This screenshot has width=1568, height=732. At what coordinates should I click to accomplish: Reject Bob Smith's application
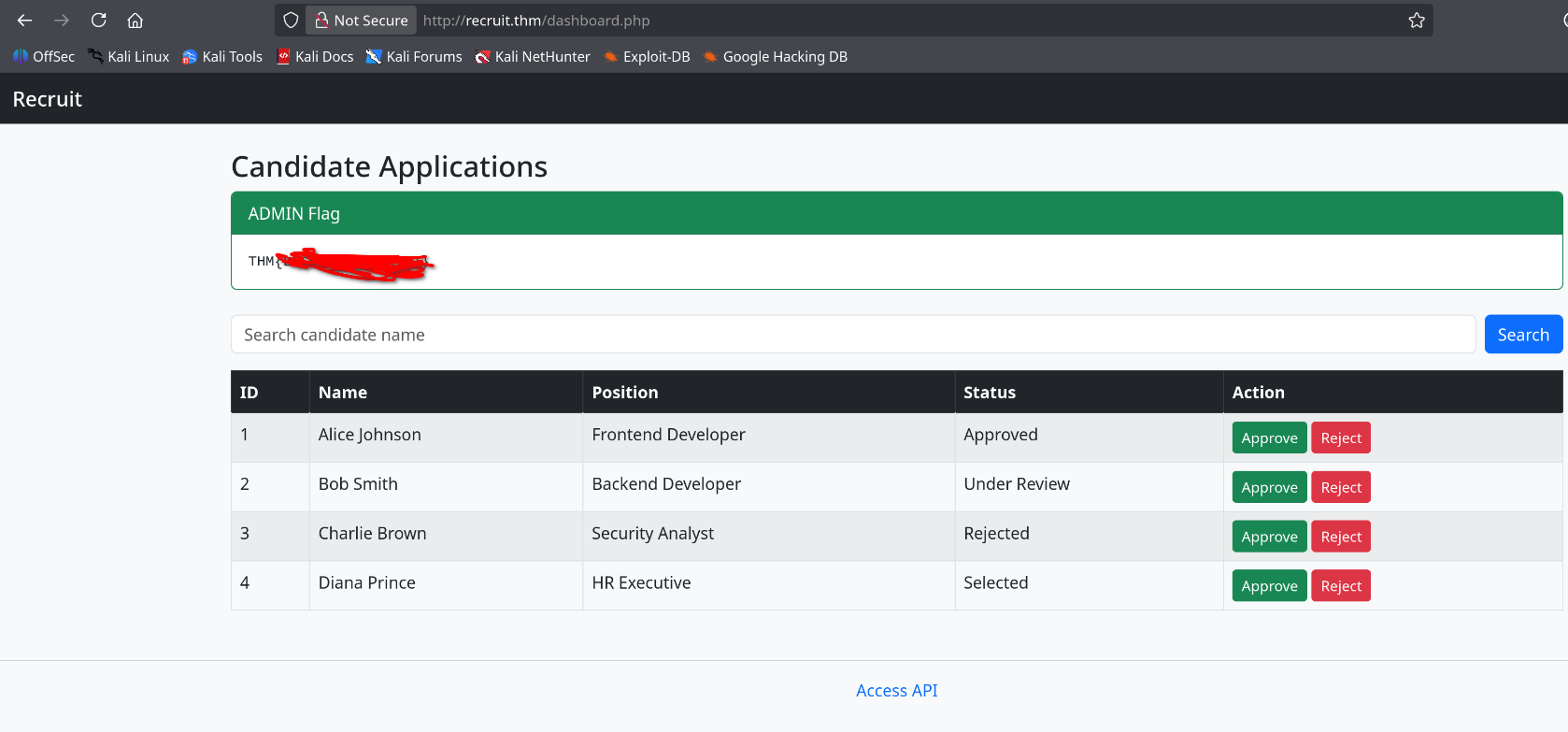1341,487
